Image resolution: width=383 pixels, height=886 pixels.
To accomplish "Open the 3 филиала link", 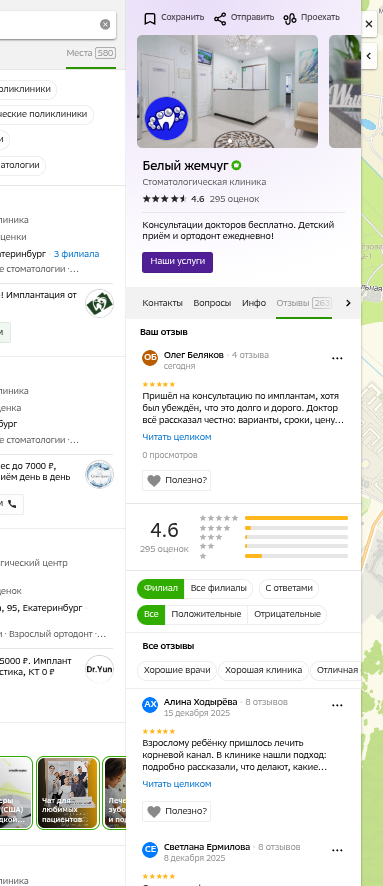I will pyautogui.click(x=76, y=254).
